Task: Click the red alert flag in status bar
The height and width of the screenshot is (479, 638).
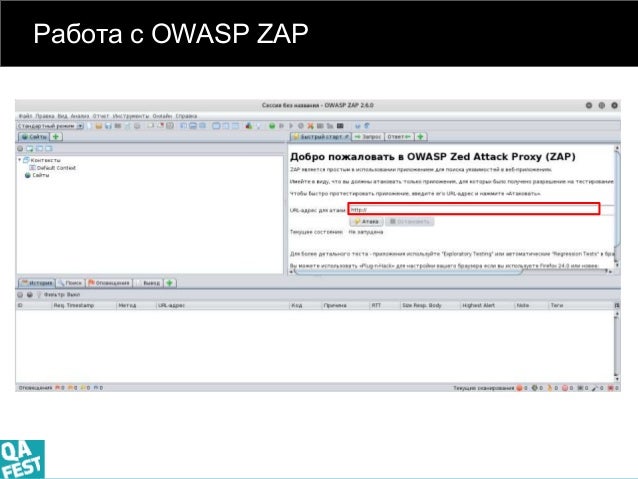Action: (x=58, y=388)
